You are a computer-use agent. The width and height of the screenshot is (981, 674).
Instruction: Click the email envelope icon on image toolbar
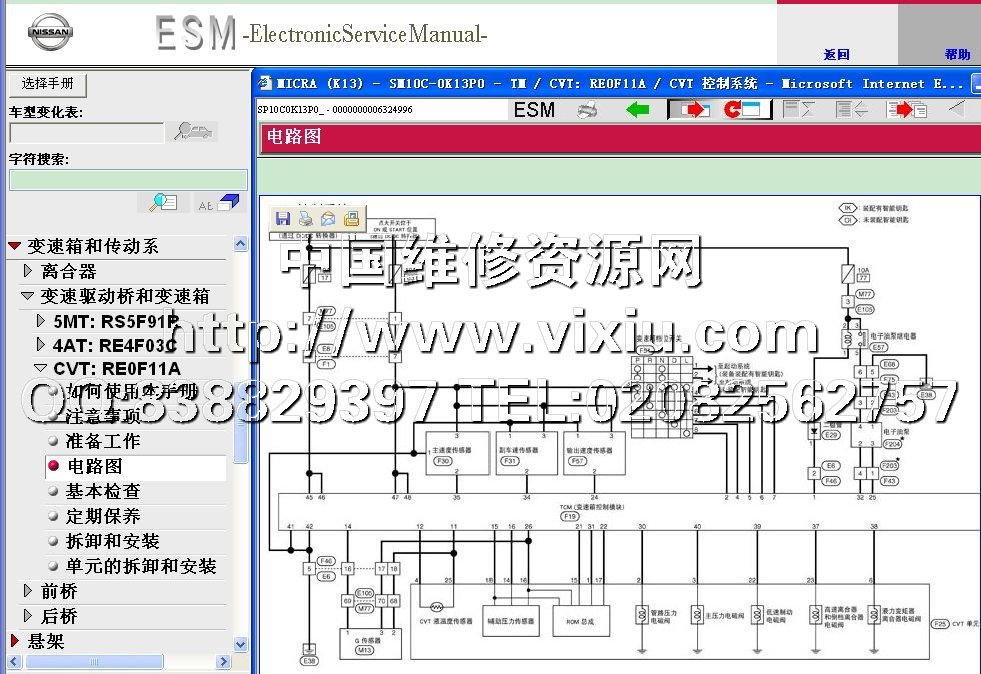(x=328, y=218)
